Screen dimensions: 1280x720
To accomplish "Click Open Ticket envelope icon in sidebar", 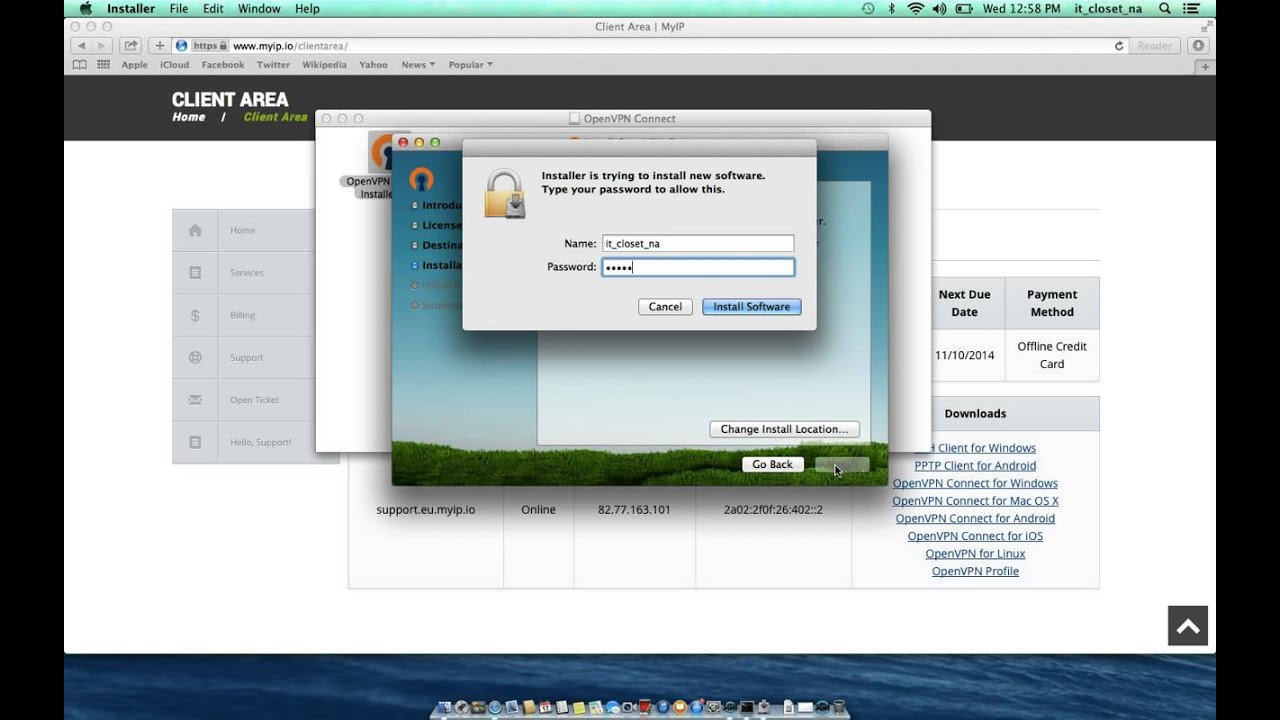I will click(195, 400).
